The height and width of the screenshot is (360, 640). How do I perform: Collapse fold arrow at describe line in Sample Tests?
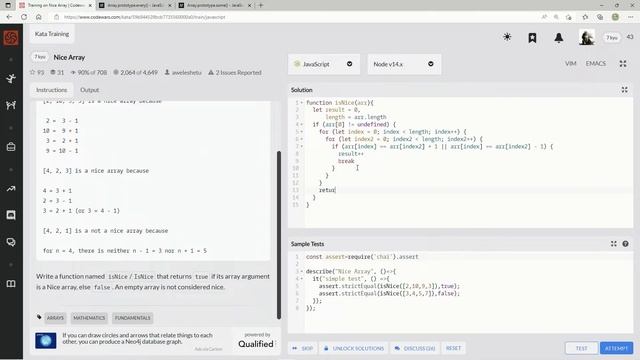pos(302,271)
